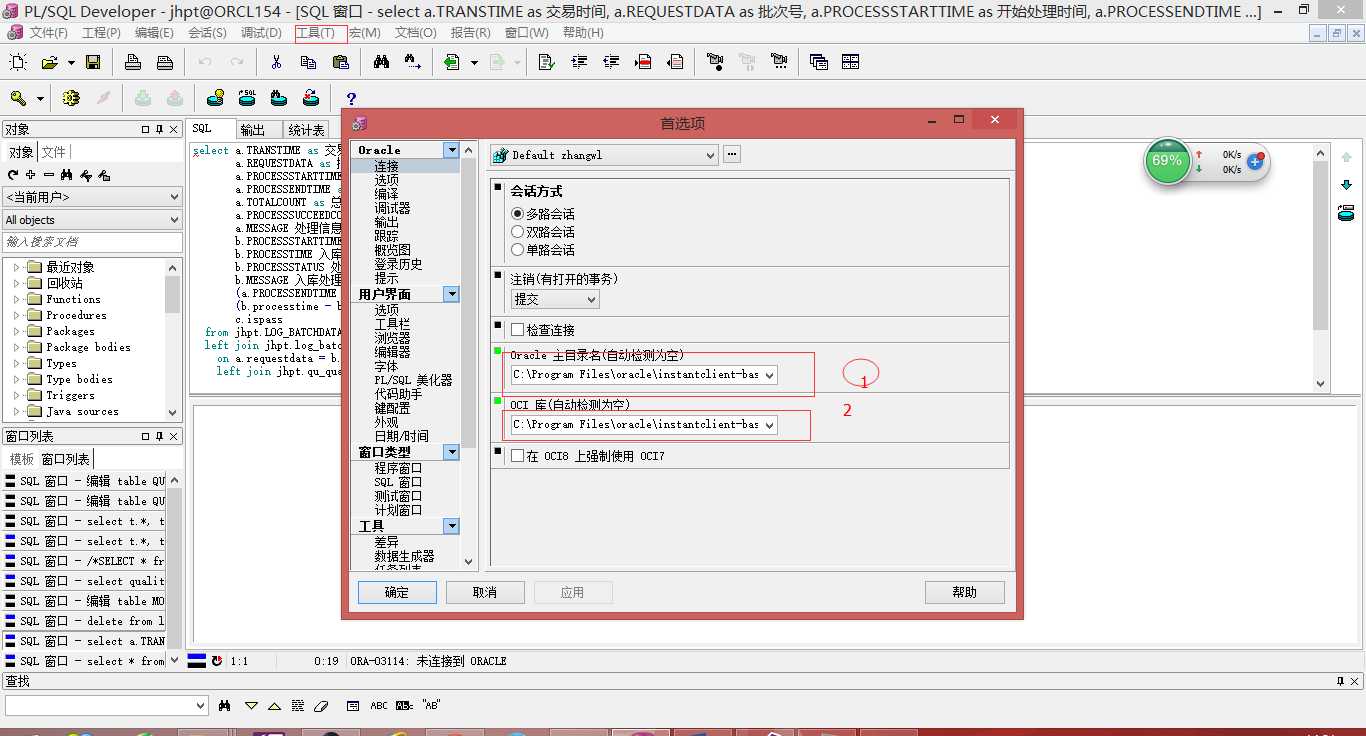This screenshot has width=1366, height=736.
Task: Click the Log on key icon
Action: [18, 98]
